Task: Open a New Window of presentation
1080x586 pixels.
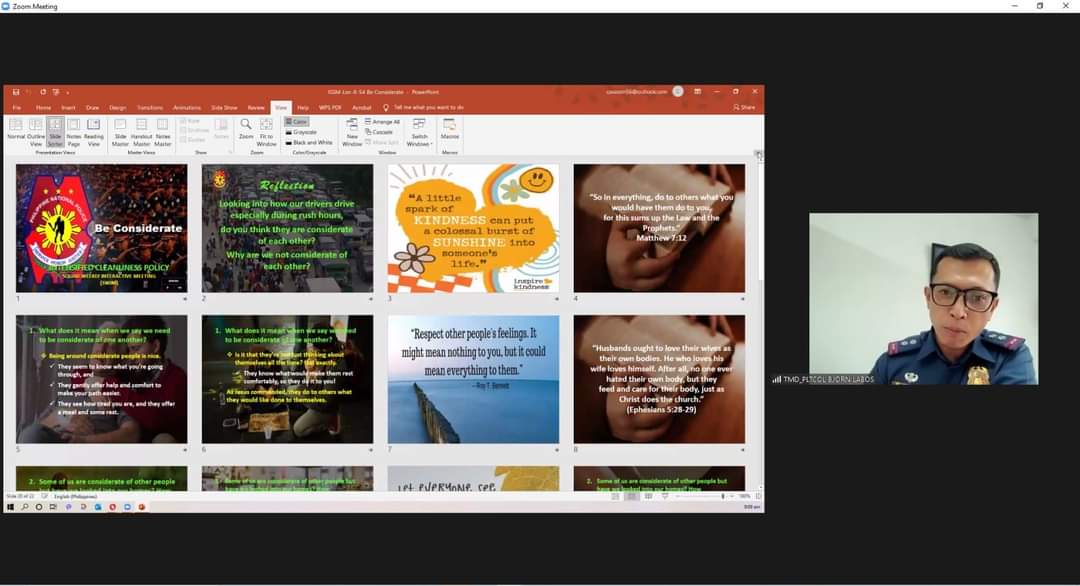Action: click(x=352, y=132)
